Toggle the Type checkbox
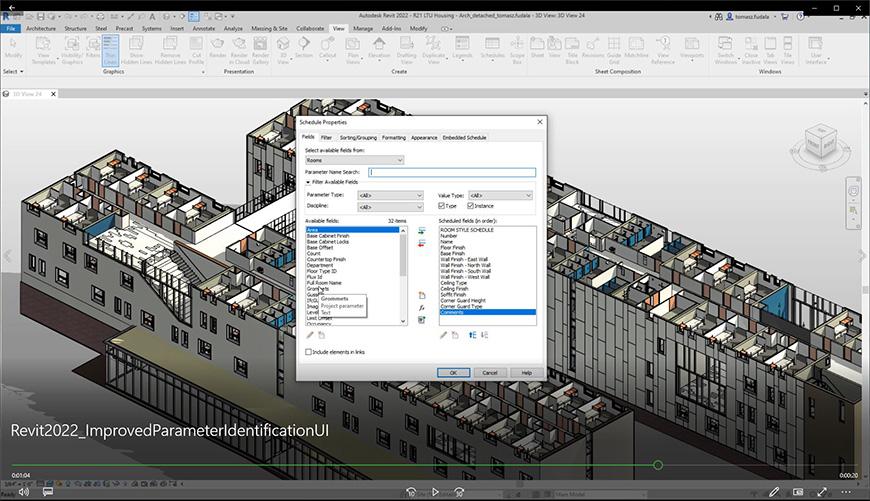 click(442, 206)
